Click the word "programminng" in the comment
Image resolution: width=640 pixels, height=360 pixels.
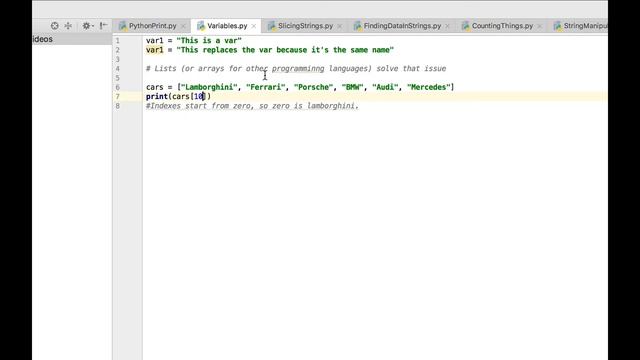click(298, 69)
